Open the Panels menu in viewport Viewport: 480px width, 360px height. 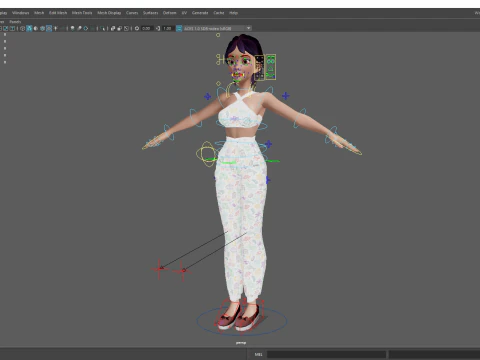click(x=15, y=22)
